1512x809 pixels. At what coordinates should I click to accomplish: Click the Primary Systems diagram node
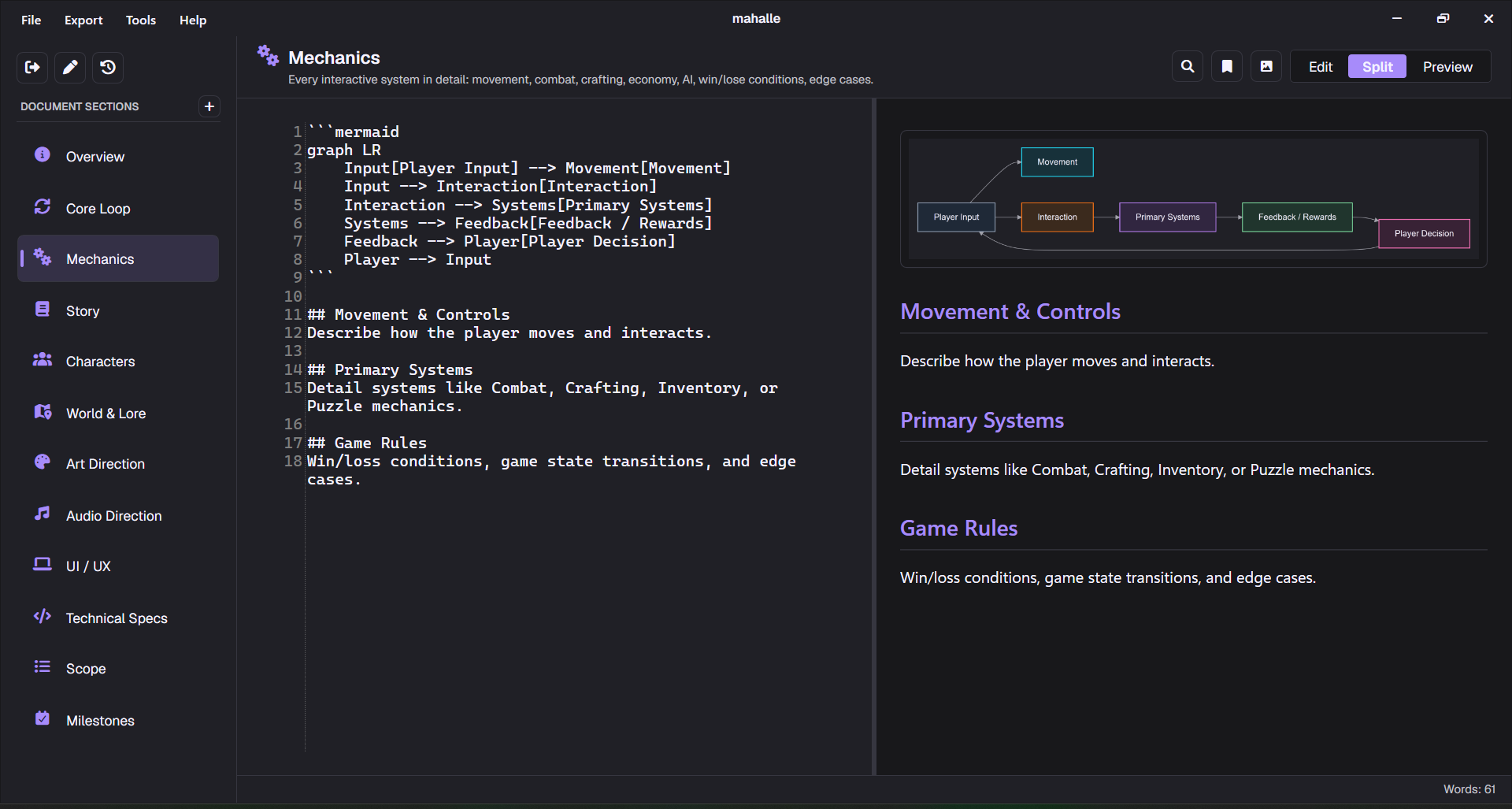point(1167,217)
